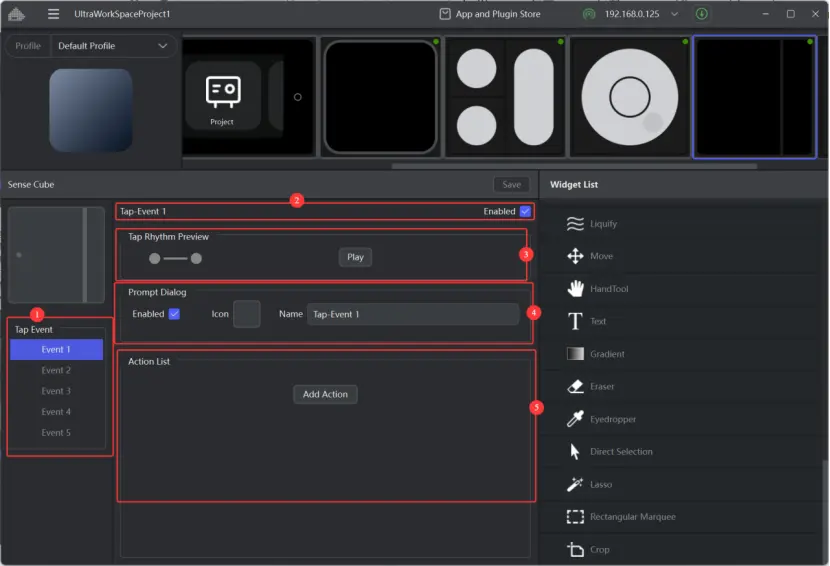The image size is (830, 566).
Task: Click the app logo icon
Action: (16, 14)
